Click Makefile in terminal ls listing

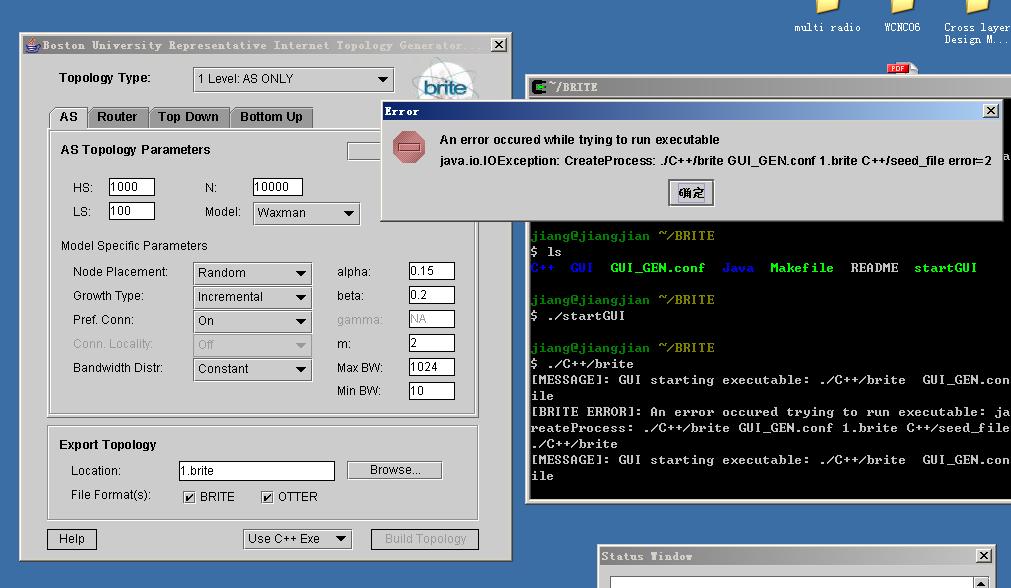801,268
